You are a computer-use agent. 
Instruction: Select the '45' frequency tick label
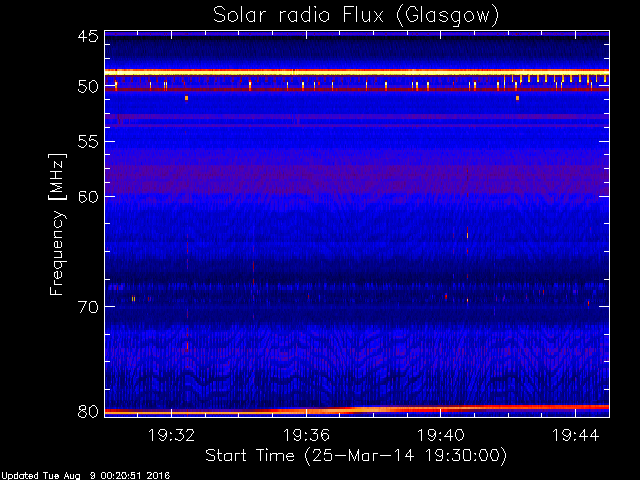click(x=88, y=36)
